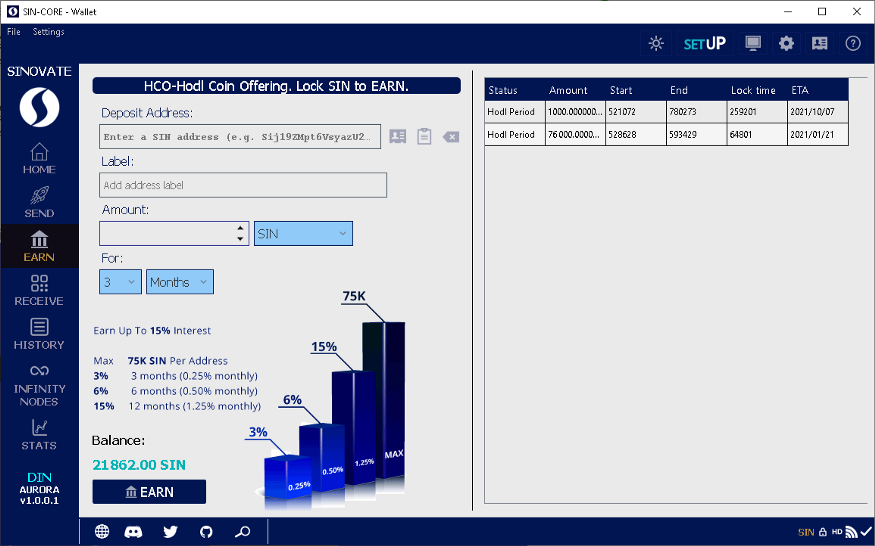
Task: Sort table by Lock time column header
Action: click(x=757, y=90)
